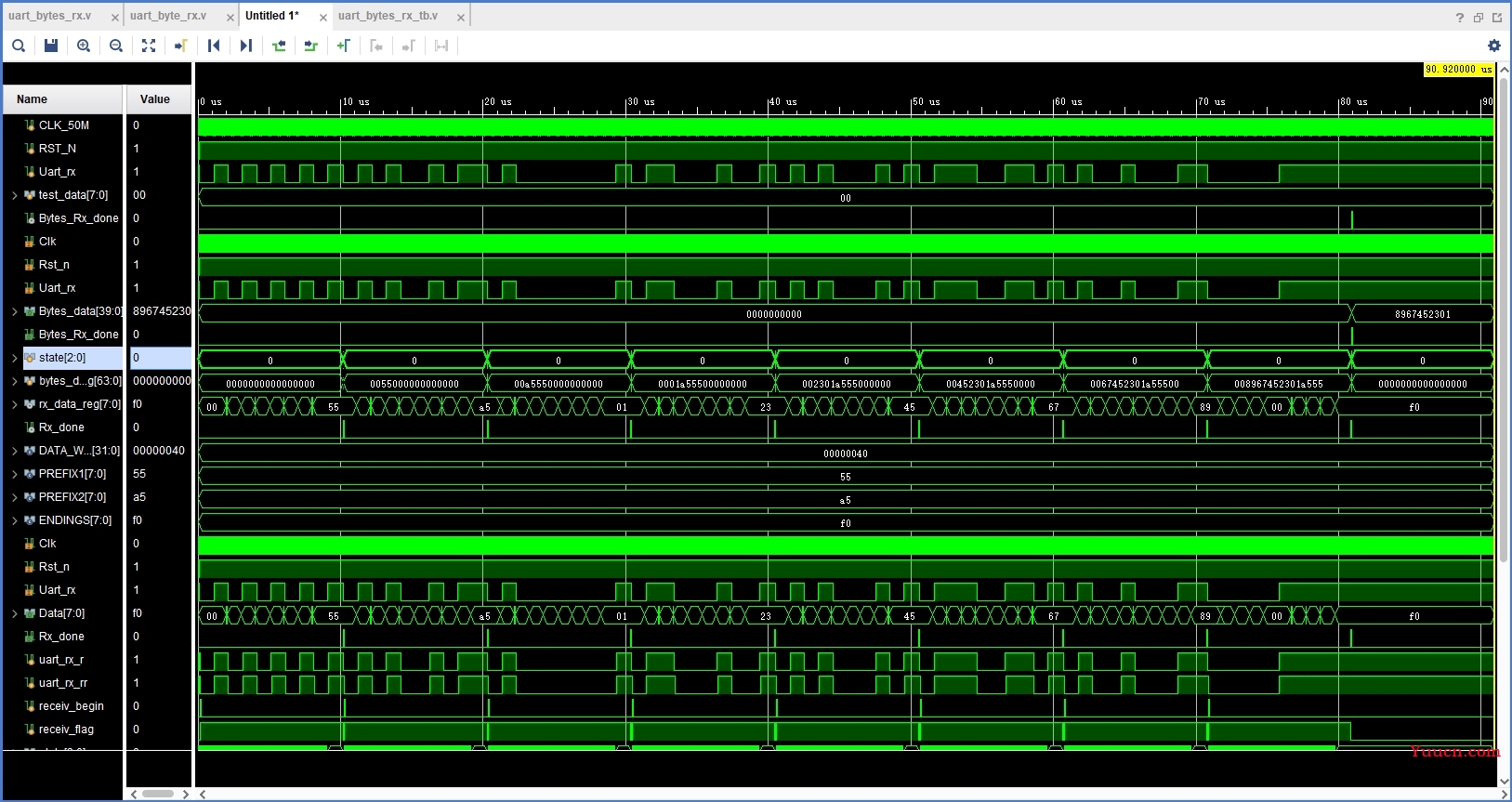The width and height of the screenshot is (1512, 802).
Task: Expand the DATA_W...[31:0] parameter
Action: click(x=14, y=451)
